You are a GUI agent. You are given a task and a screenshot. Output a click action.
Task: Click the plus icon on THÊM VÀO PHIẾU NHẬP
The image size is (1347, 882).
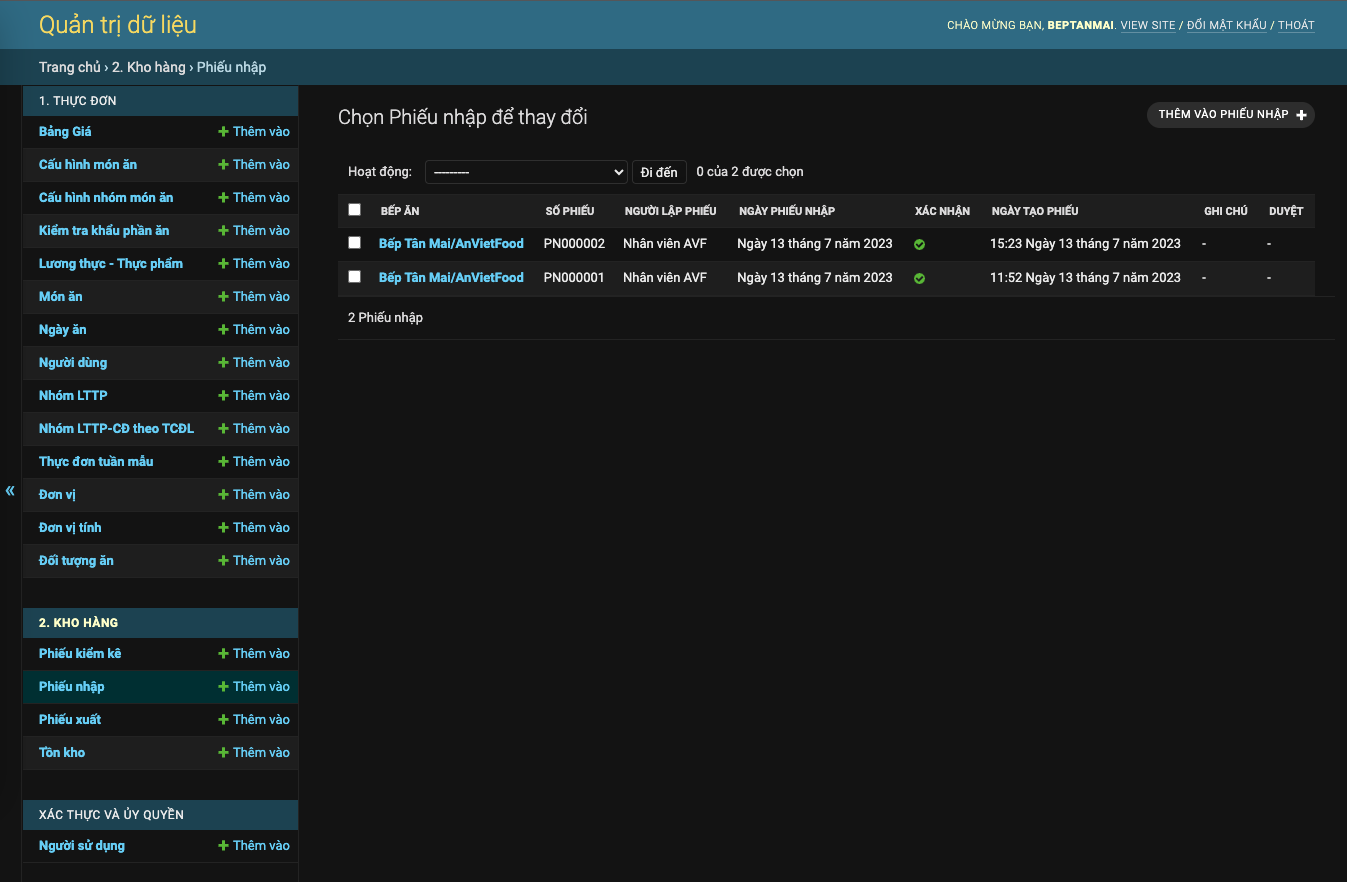1301,114
